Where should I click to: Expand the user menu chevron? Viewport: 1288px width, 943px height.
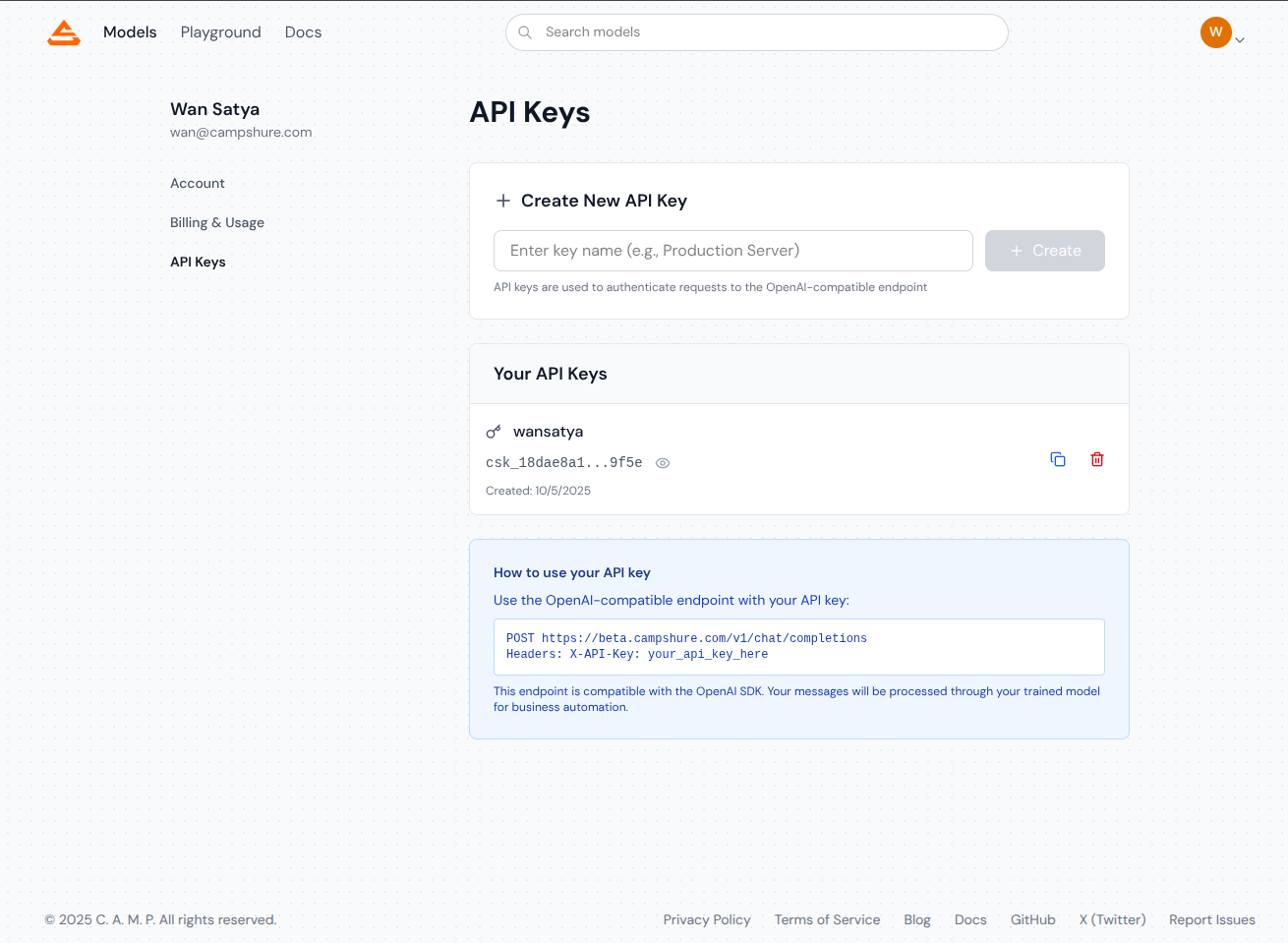pyautogui.click(x=1240, y=40)
